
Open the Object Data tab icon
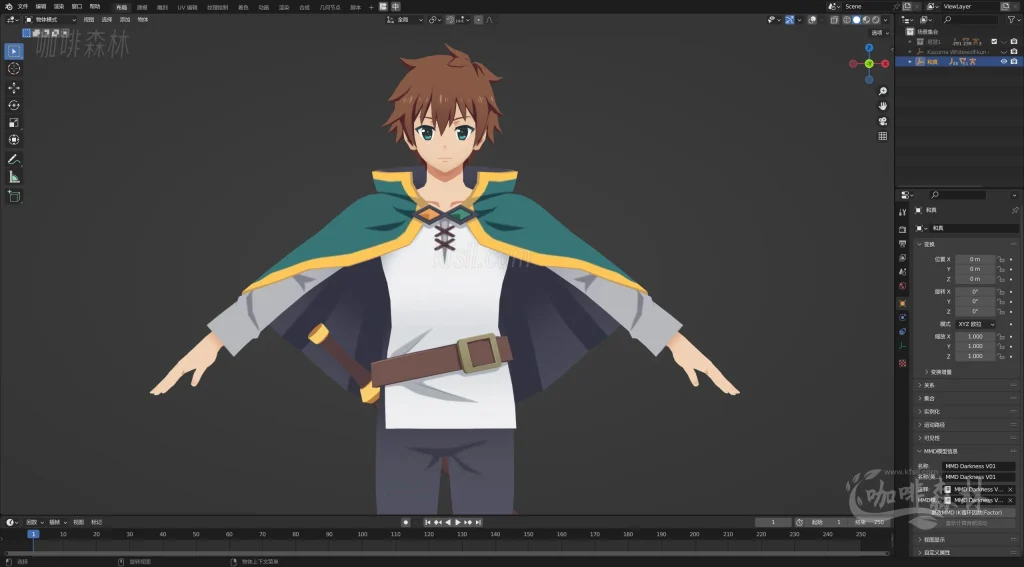pyautogui.click(x=903, y=346)
